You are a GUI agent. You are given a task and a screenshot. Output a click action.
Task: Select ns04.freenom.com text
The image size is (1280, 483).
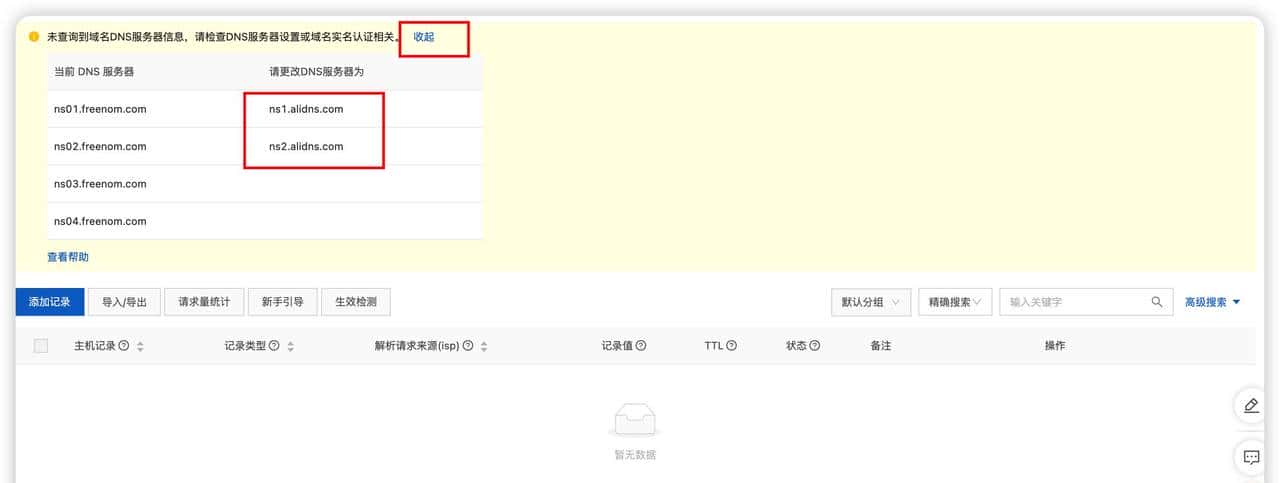100,221
